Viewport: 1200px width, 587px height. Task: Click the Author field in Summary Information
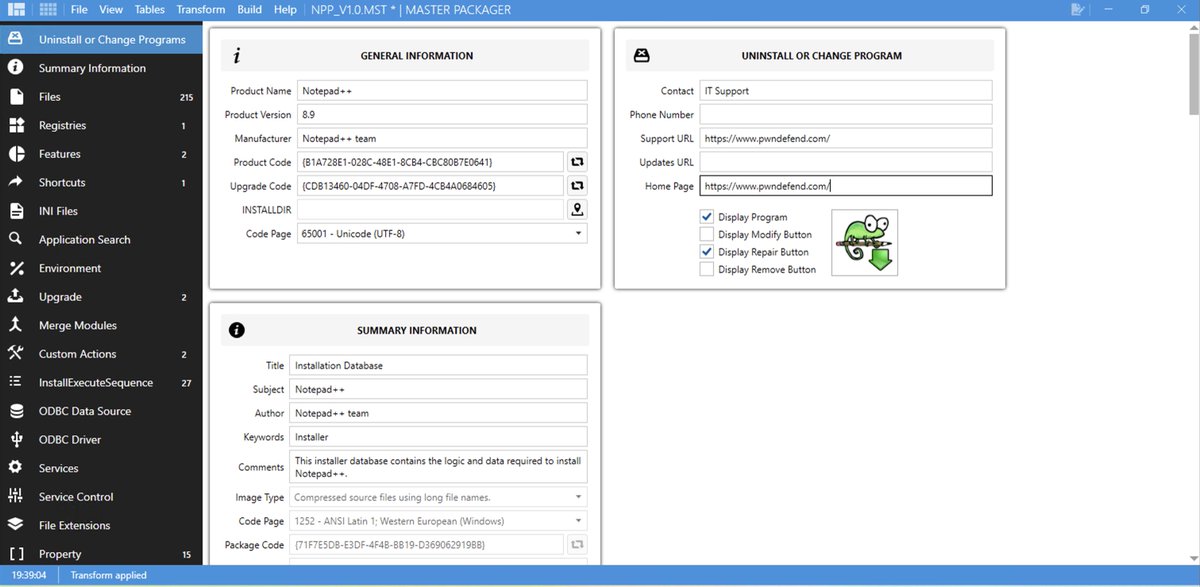(438, 413)
